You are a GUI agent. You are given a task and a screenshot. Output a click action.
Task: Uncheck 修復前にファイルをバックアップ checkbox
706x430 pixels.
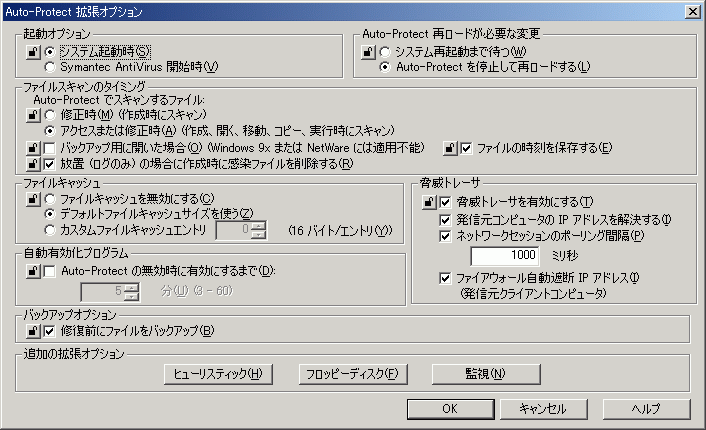tap(50, 331)
